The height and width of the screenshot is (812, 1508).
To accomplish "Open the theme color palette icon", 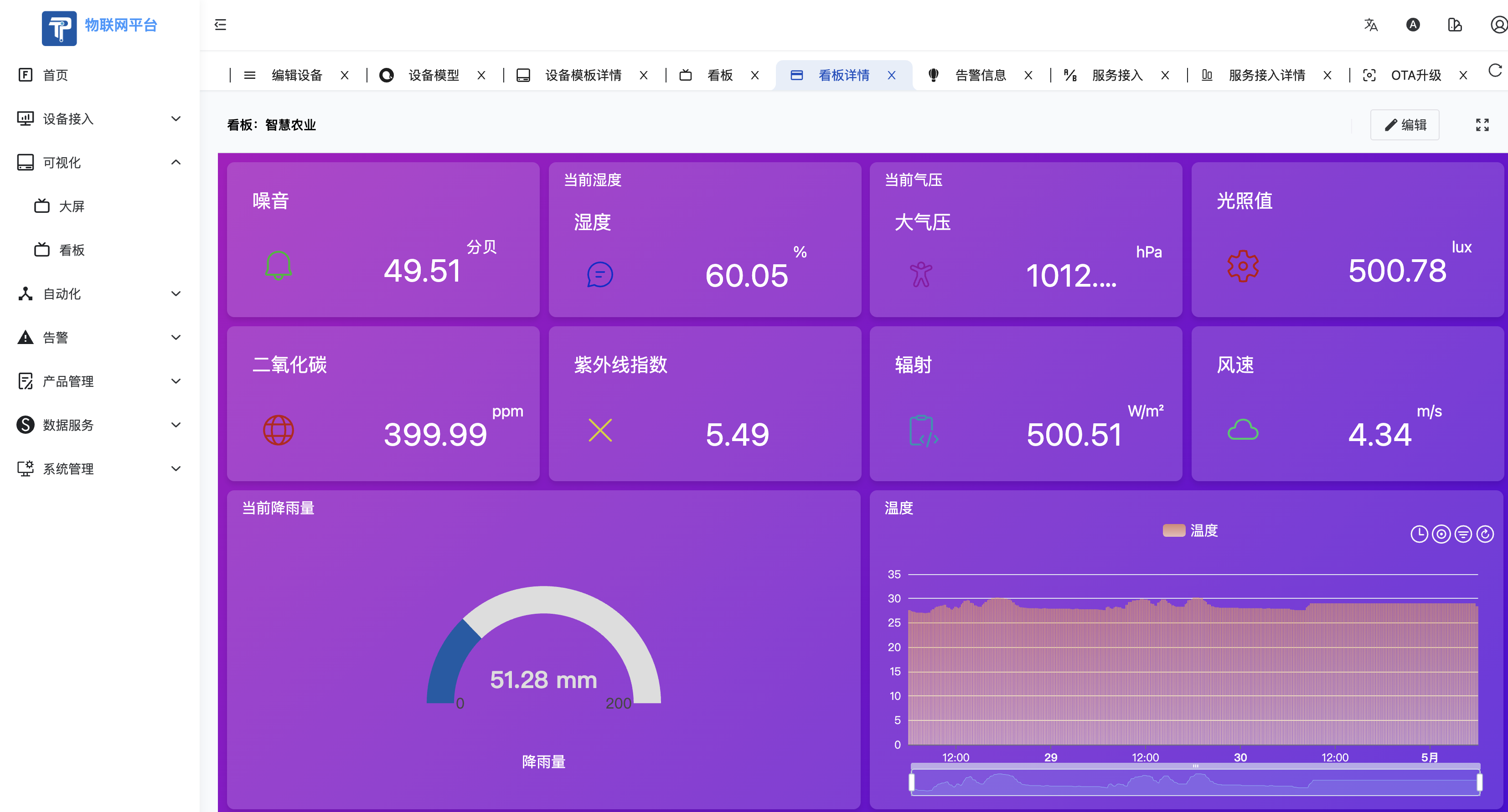I will [1454, 25].
